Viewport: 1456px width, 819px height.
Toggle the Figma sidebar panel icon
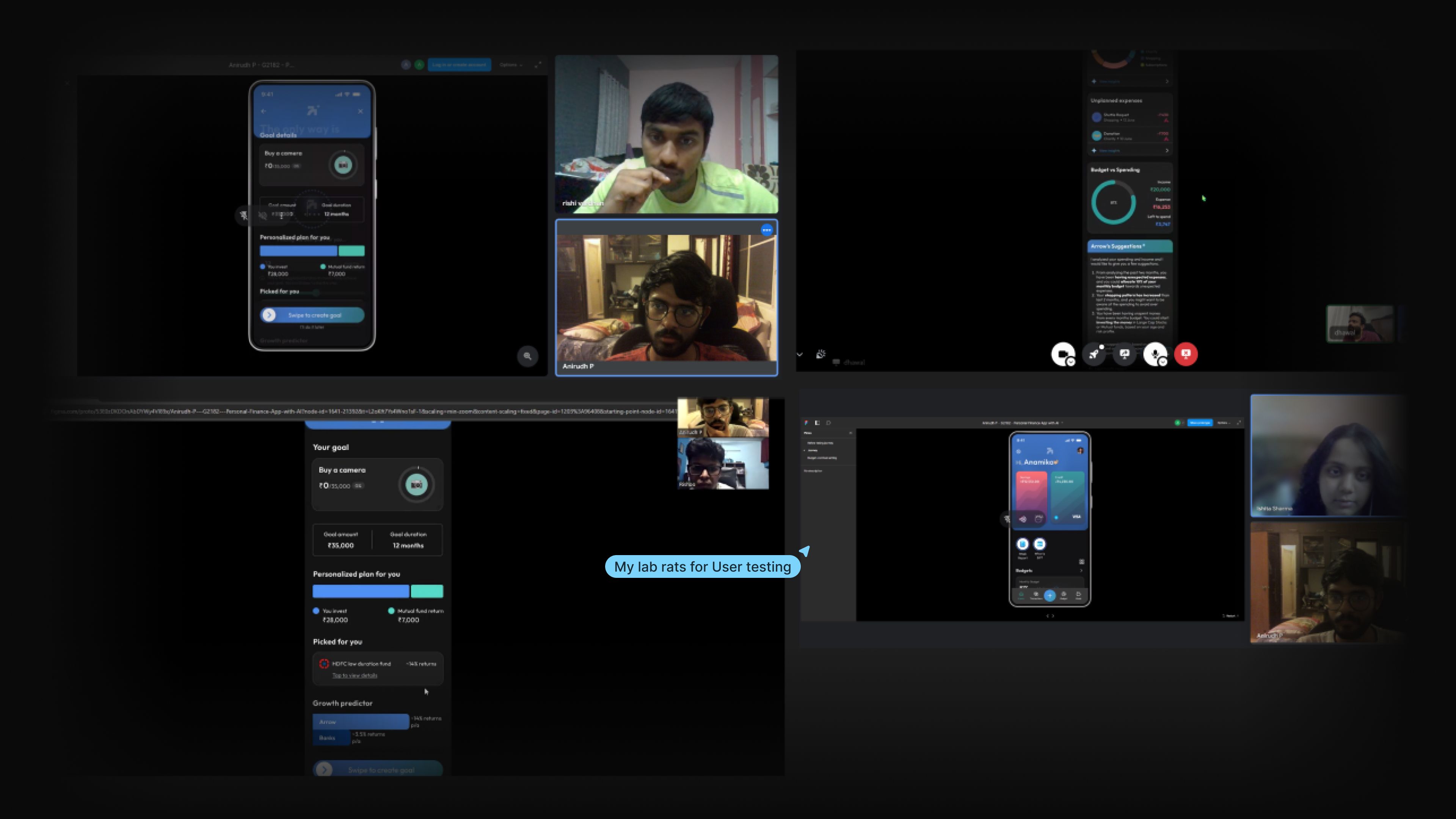817,423
